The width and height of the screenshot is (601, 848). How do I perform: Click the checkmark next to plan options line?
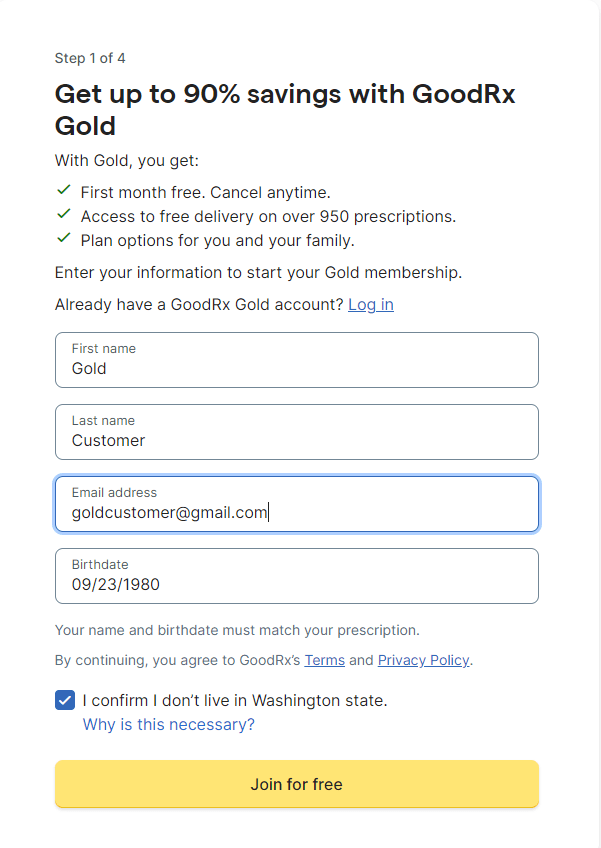[x=64, y=239]
